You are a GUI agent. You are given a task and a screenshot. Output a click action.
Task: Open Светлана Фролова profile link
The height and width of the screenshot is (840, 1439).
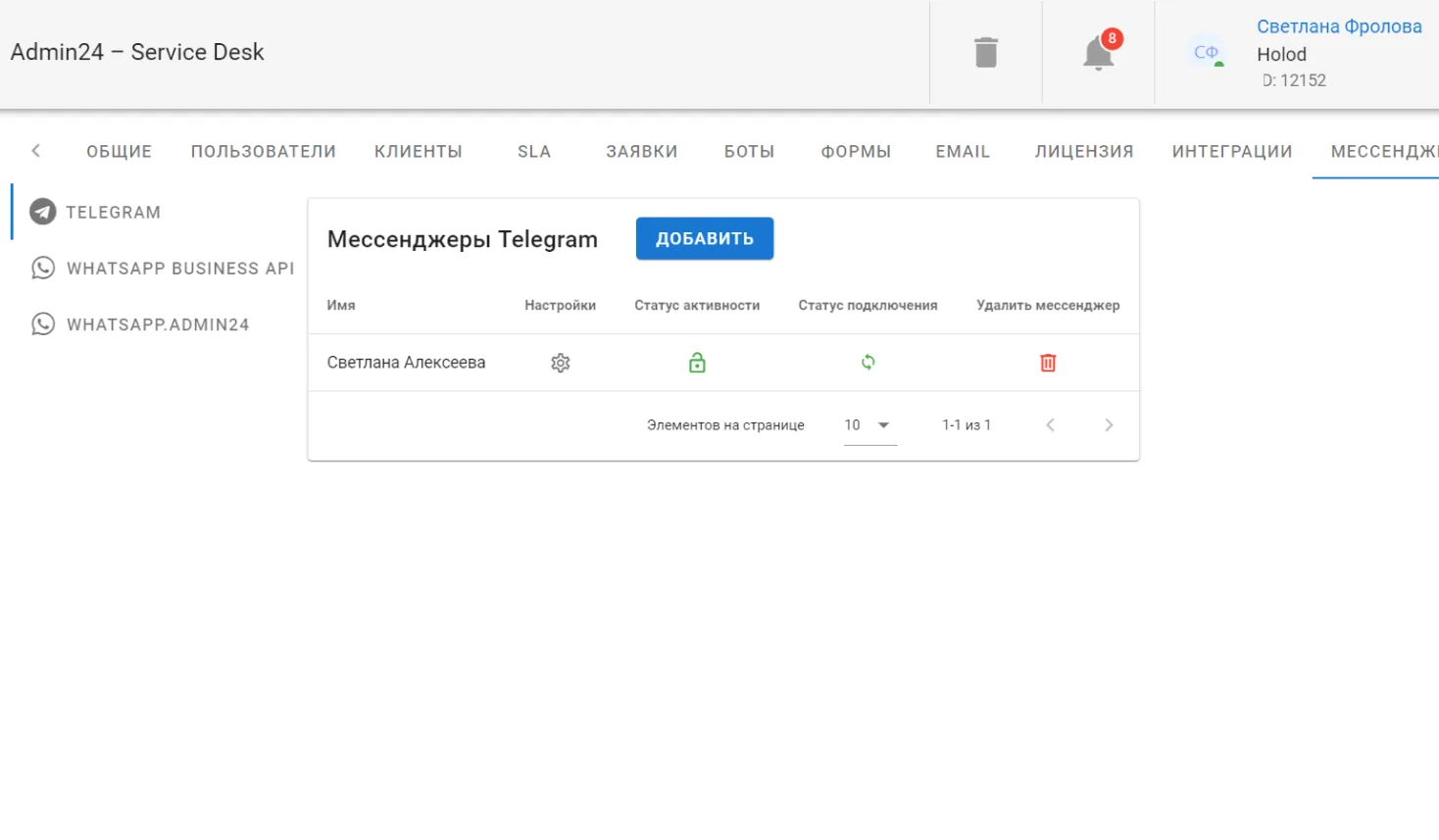(1339, 26)
